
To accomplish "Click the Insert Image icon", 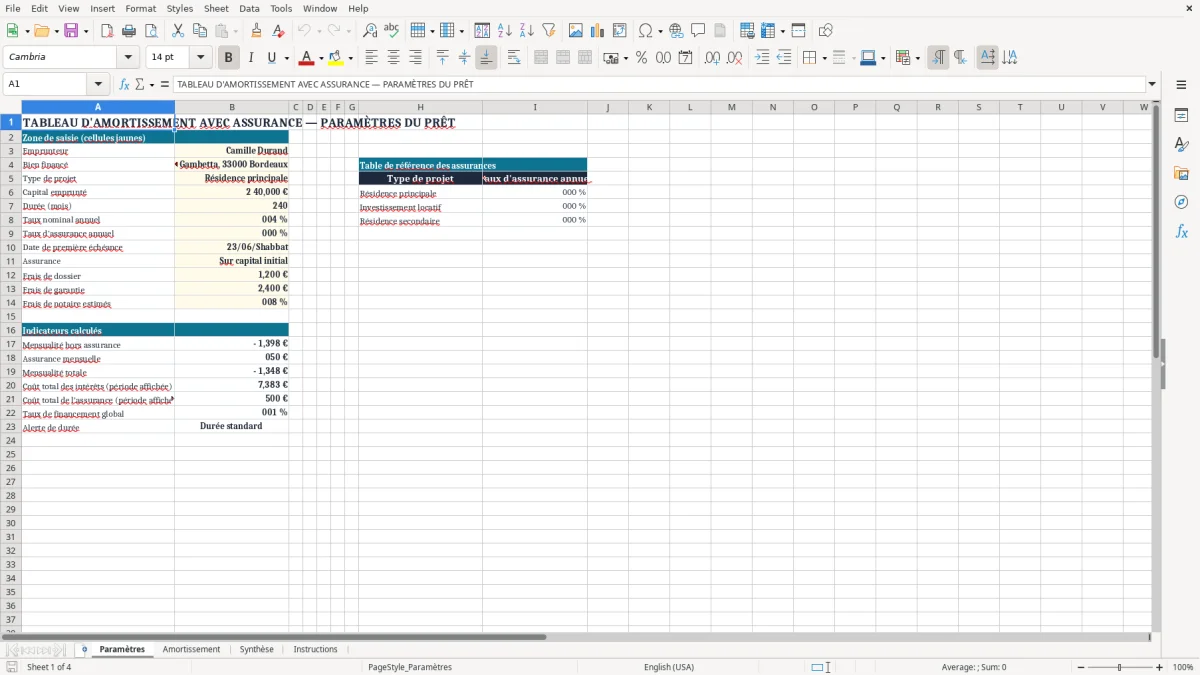I will [x=576, y=31].
